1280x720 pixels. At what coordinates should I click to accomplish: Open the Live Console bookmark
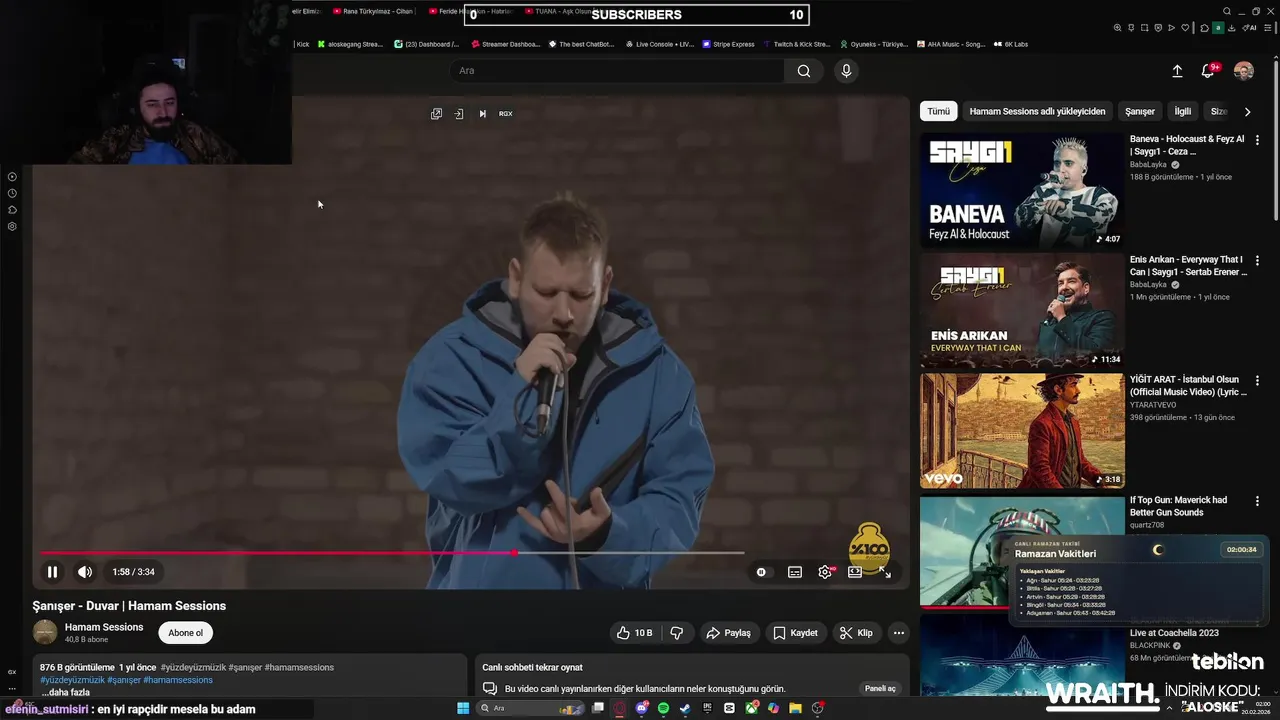click(x=660, y=44)
